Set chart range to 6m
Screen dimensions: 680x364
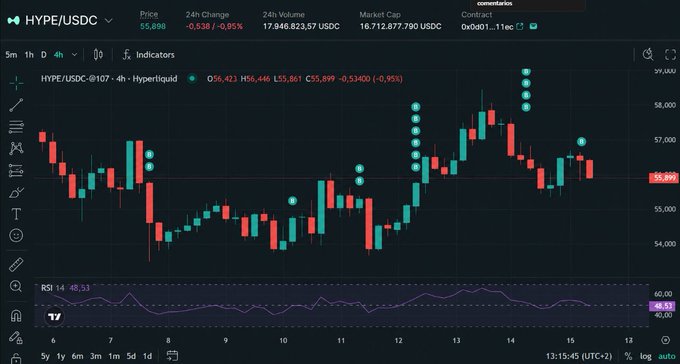(78, 356)
